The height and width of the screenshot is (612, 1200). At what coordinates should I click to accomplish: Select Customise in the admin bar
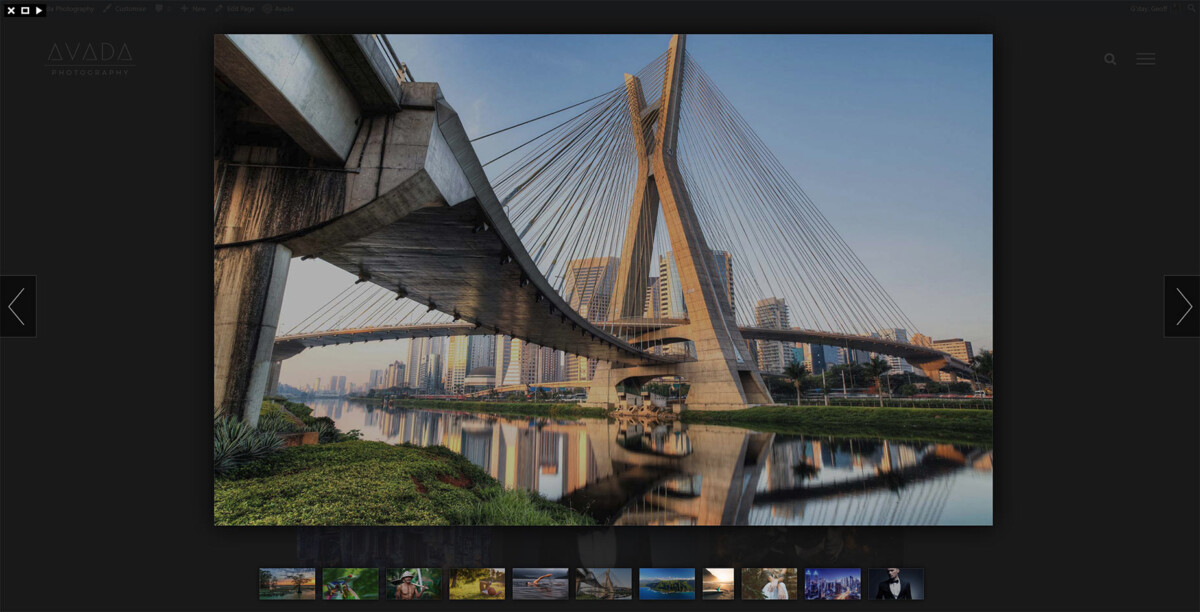click(x=127, y=8)
